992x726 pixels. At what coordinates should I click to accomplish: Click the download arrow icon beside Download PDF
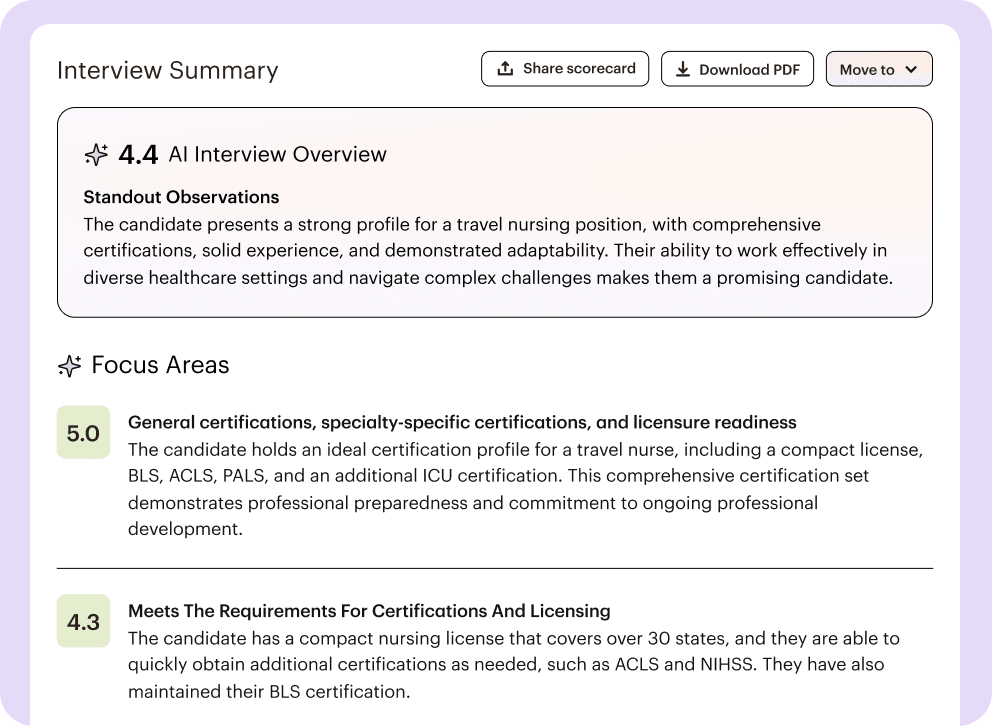click(684, 68)
